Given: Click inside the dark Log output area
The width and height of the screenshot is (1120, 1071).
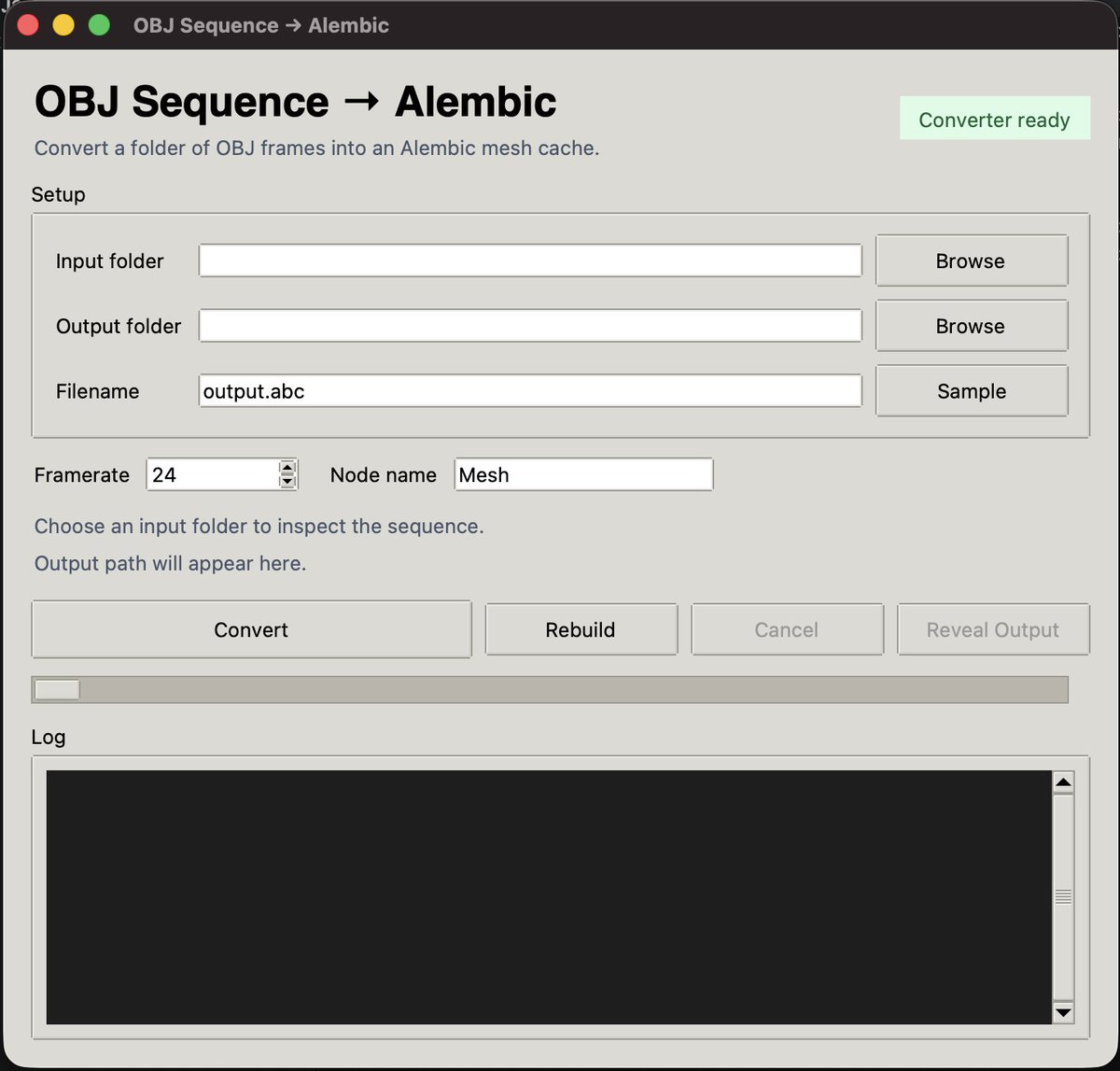Looking at the screenshot, I should pos(549,897).
